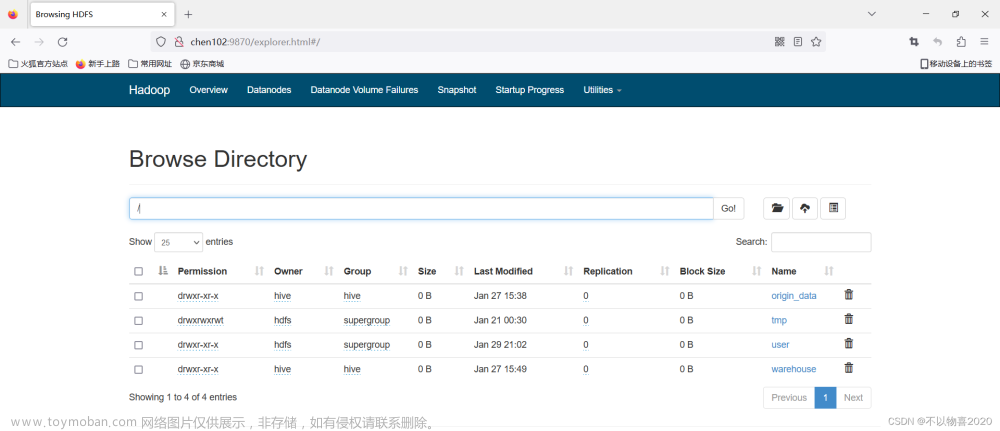Click the upload files cloud icon
The image size is (1000, 431).
(x=805, y=208)
